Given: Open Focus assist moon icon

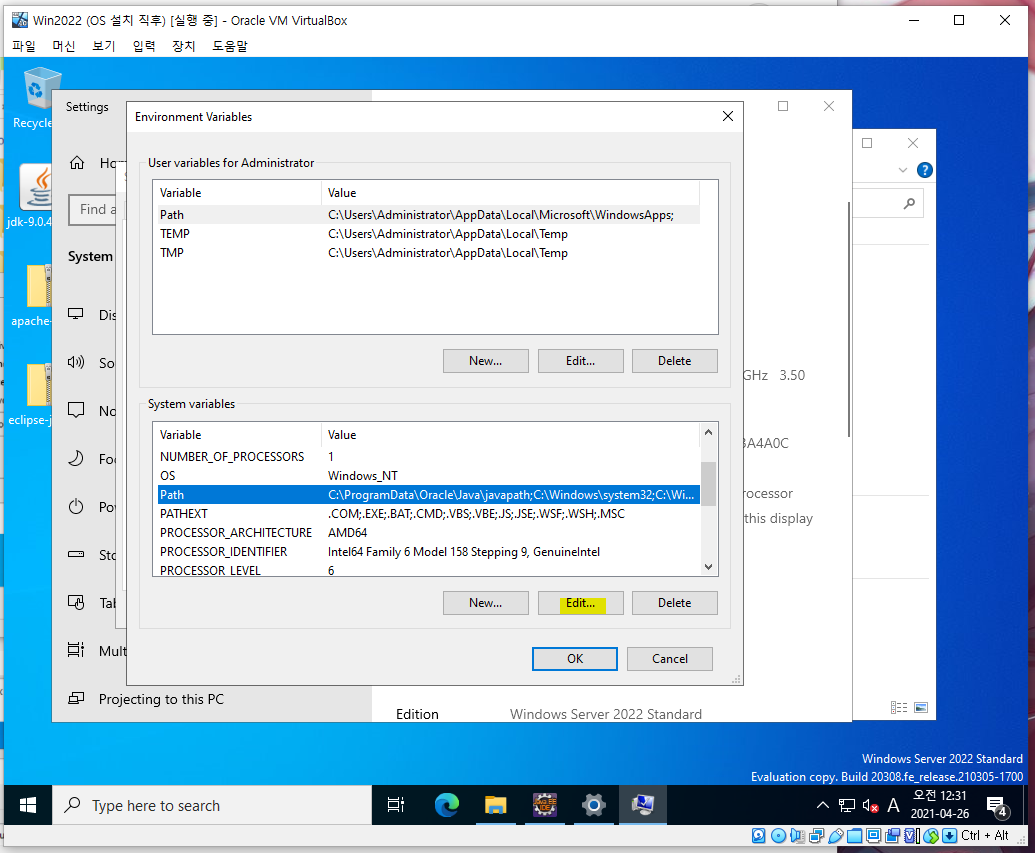Looking at the screenshot, I should pos(76,458).
